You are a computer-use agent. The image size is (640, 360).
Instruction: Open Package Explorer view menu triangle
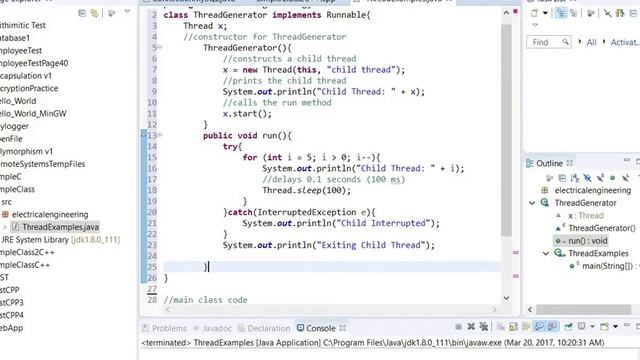point(127,12)
